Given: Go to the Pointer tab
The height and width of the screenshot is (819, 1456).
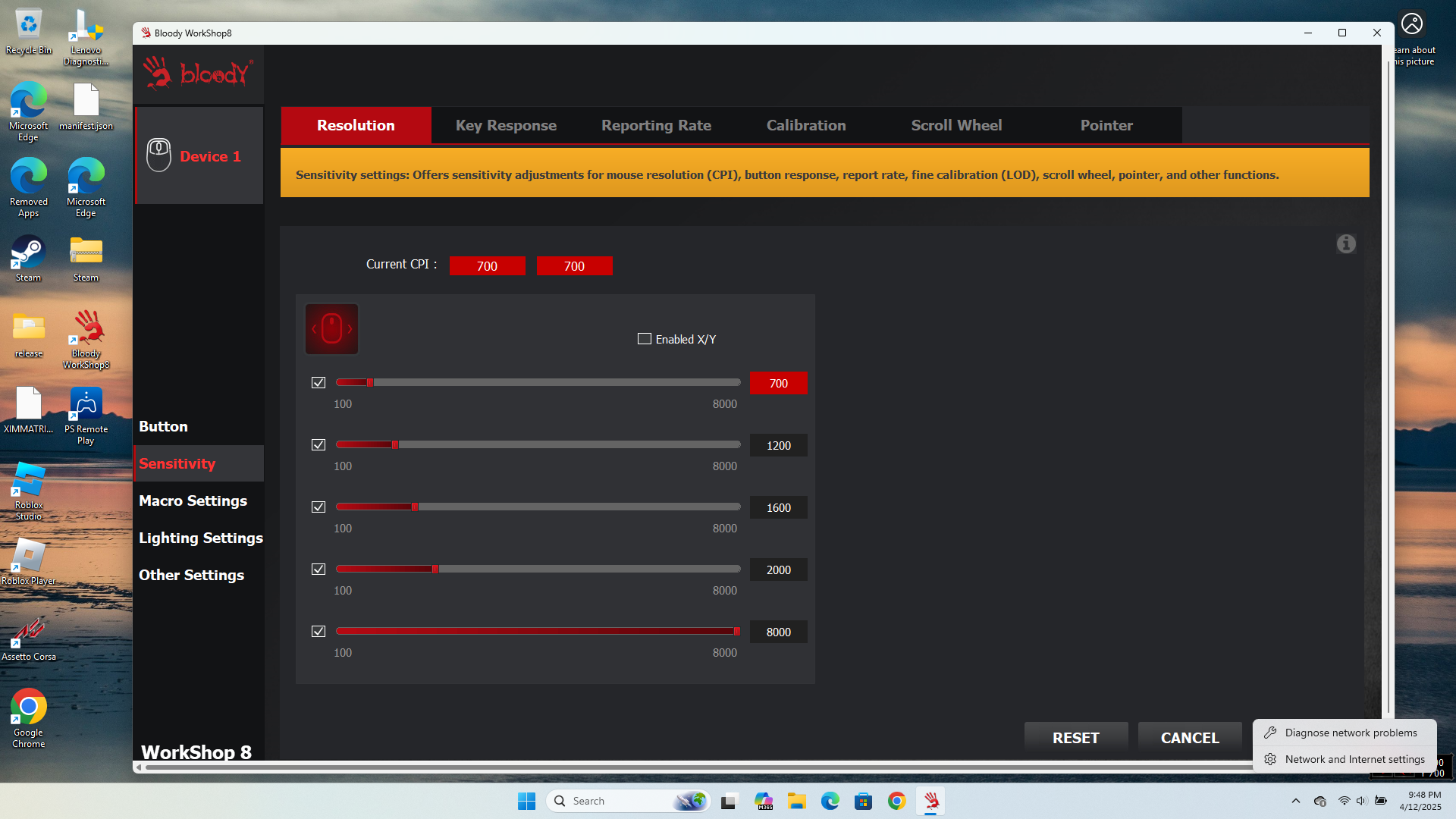Looking at the screenshot, I should (1106, 125).
